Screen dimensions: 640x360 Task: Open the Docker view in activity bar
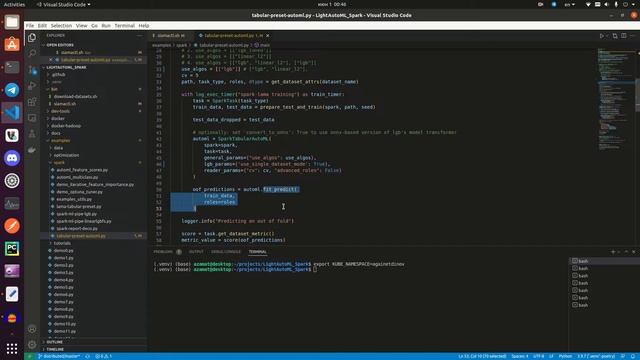click(x=32, y=150)
